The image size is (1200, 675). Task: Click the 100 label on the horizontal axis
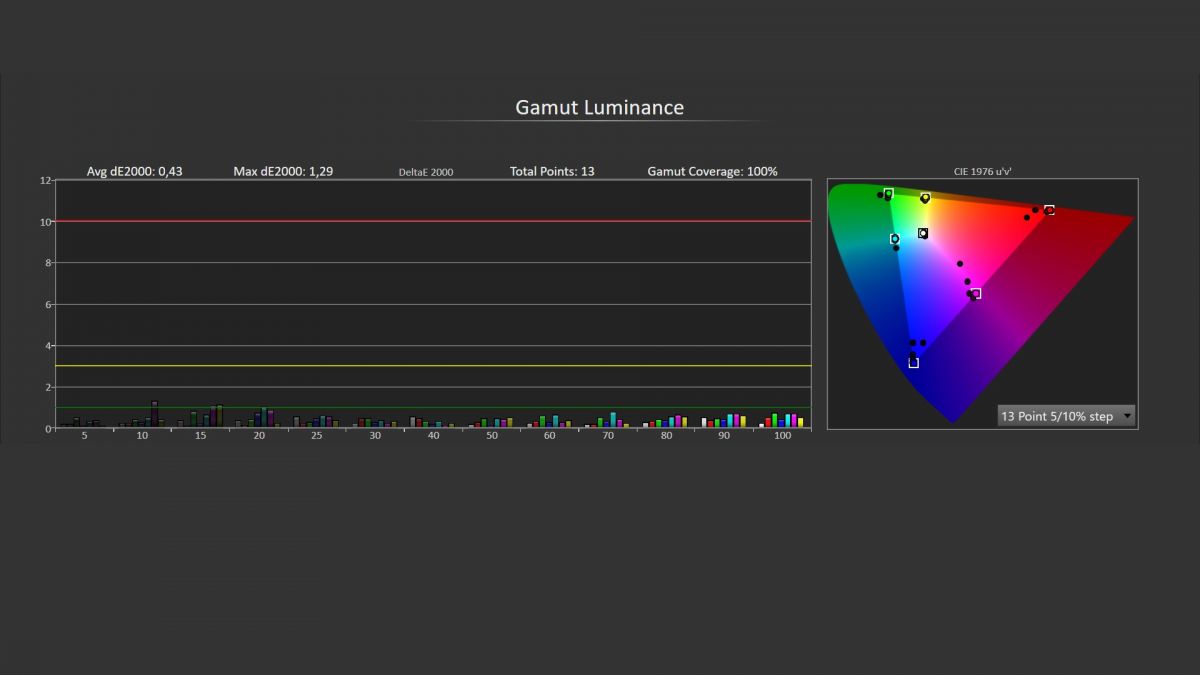click(782, 437)
